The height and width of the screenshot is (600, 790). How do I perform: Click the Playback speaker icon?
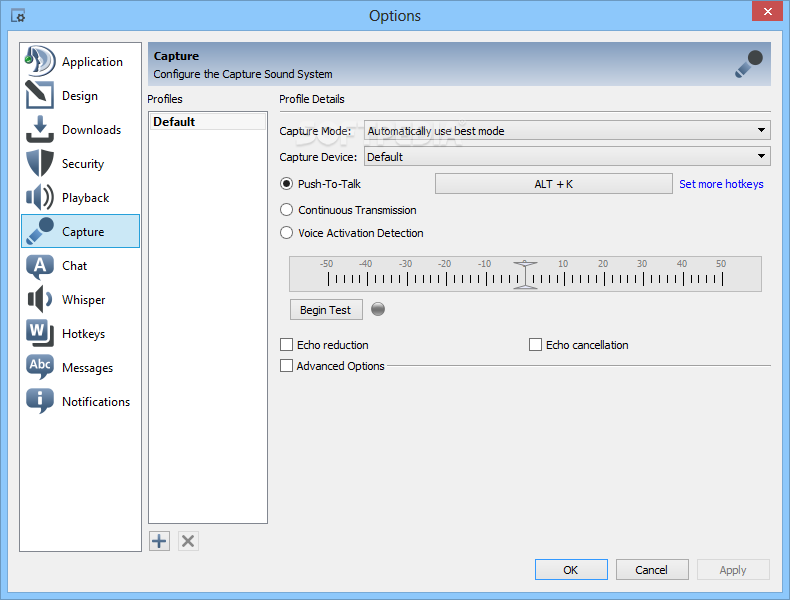click(40, 197)
